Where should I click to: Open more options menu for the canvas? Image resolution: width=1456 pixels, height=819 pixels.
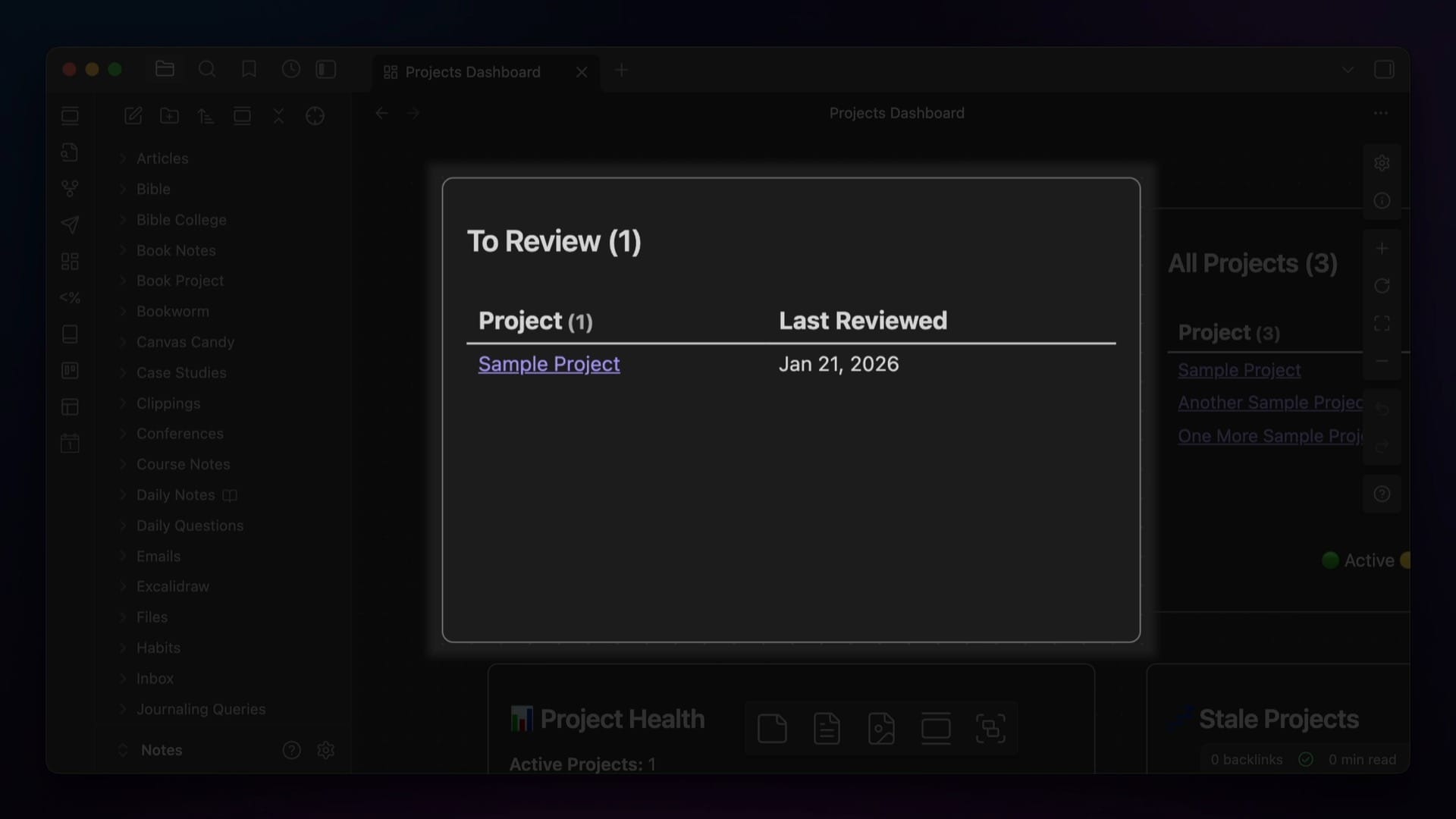click(x=1380, y=113)
